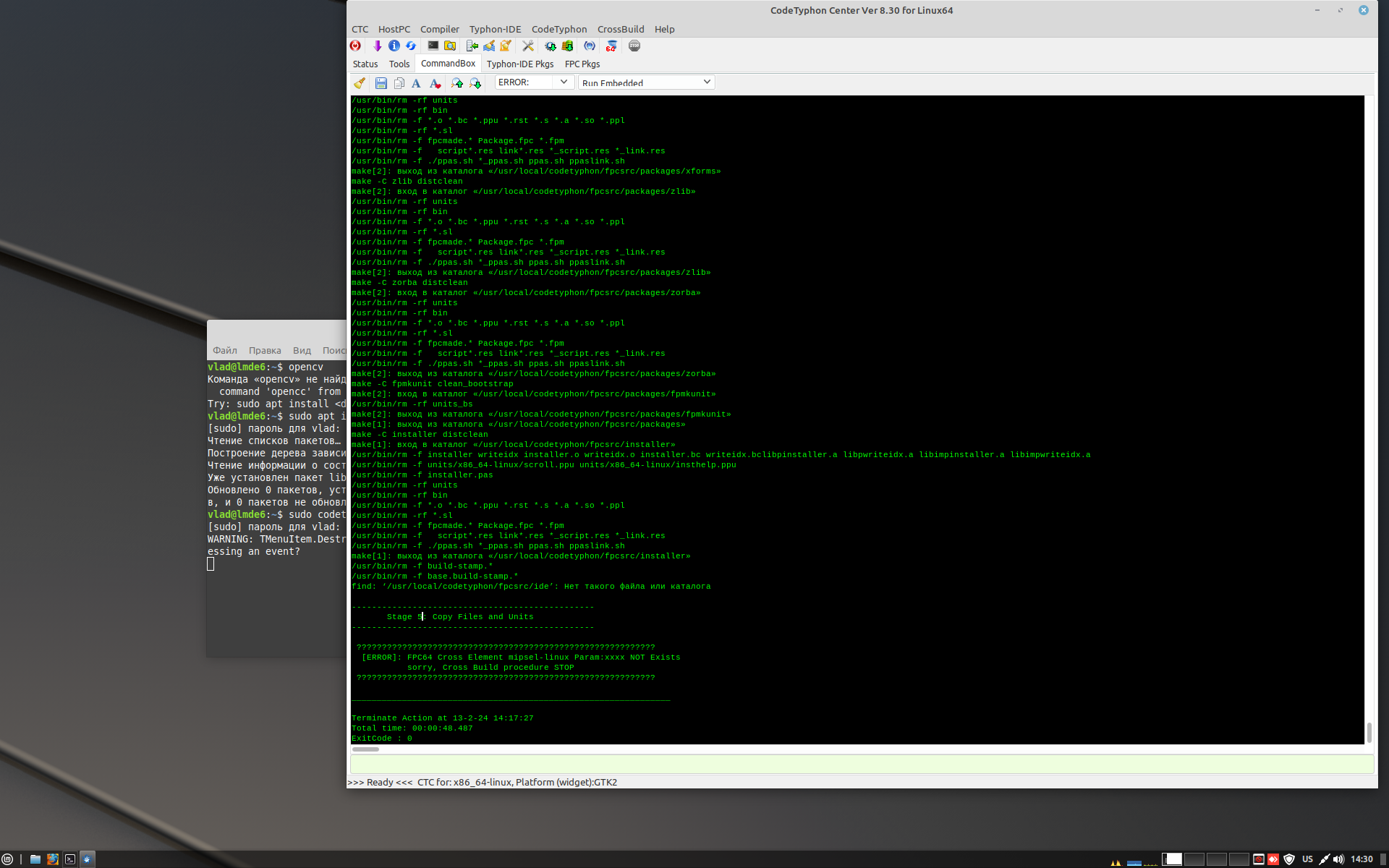Open the CodeTyphon menu
Viewport: 1389px width, 868px height.
coord(559,29)
